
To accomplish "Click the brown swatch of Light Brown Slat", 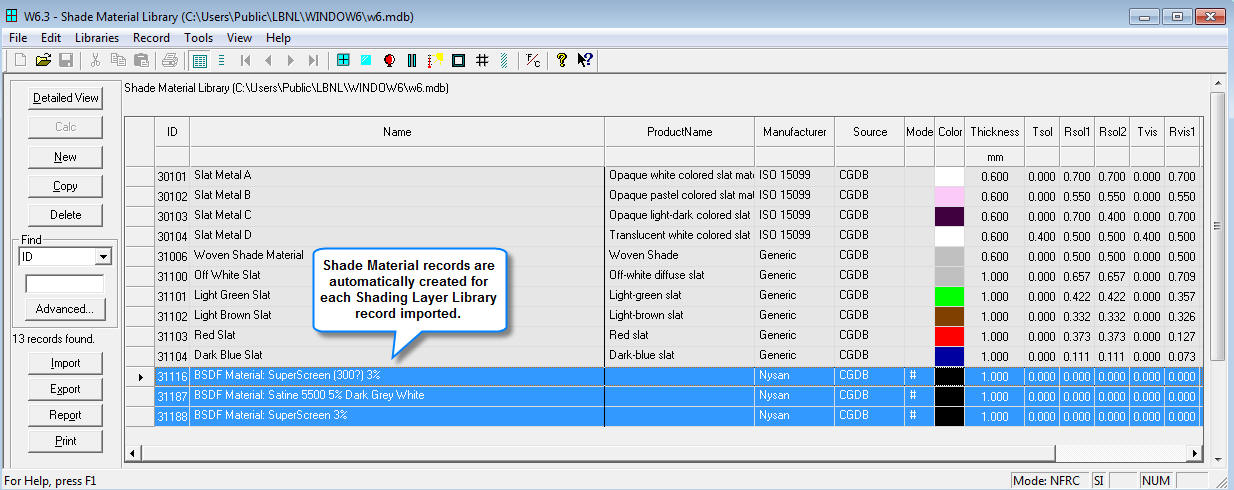I will (950, 316).
